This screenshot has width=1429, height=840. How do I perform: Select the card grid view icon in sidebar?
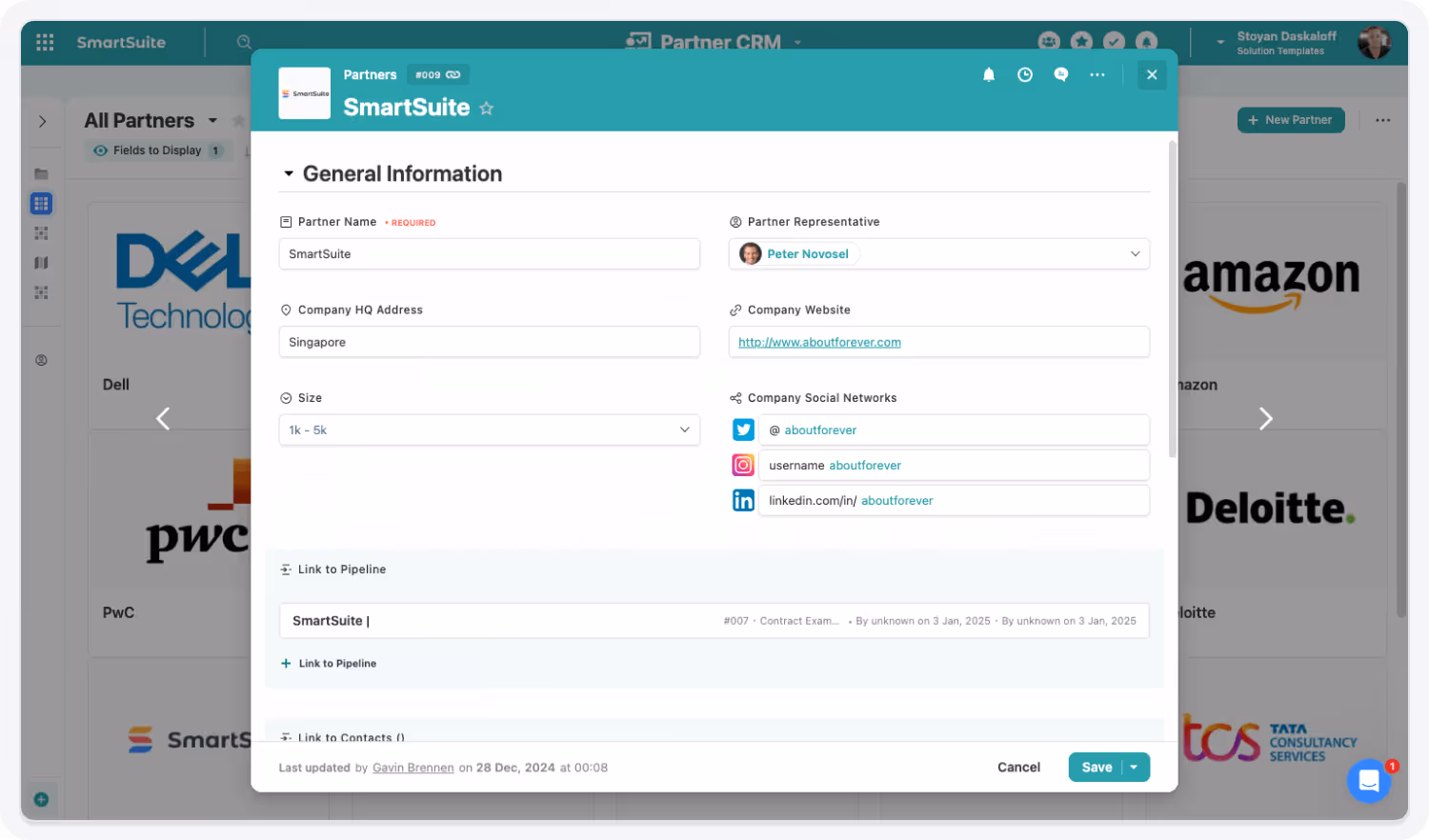click(41, 203)
